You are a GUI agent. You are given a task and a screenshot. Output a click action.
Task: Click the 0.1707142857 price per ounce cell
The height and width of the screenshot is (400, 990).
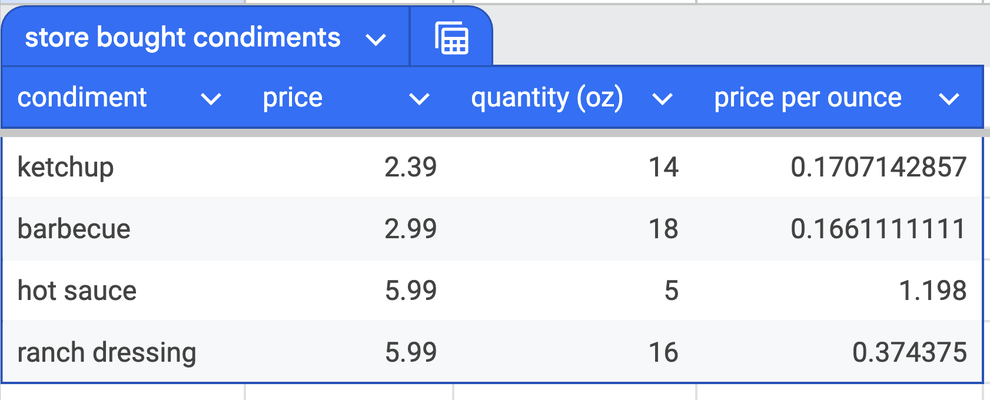coord(878,167)
